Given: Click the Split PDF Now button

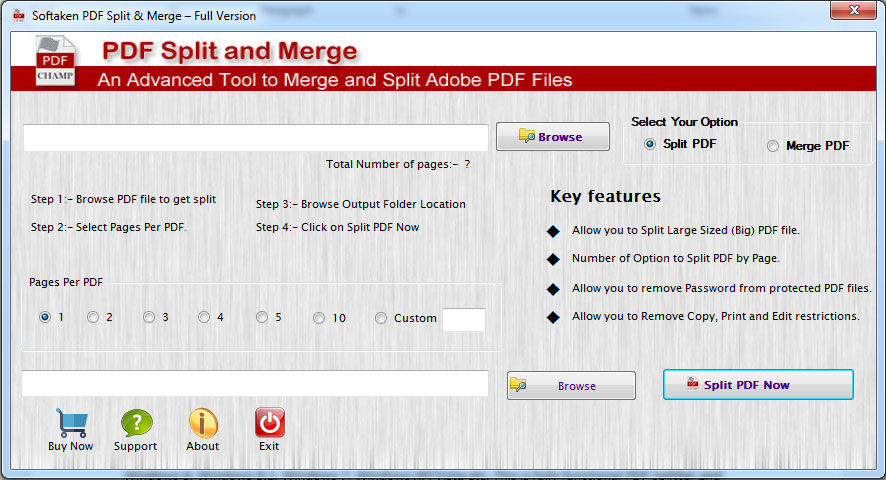Looking at the screenshot, I should pos(757,385).
